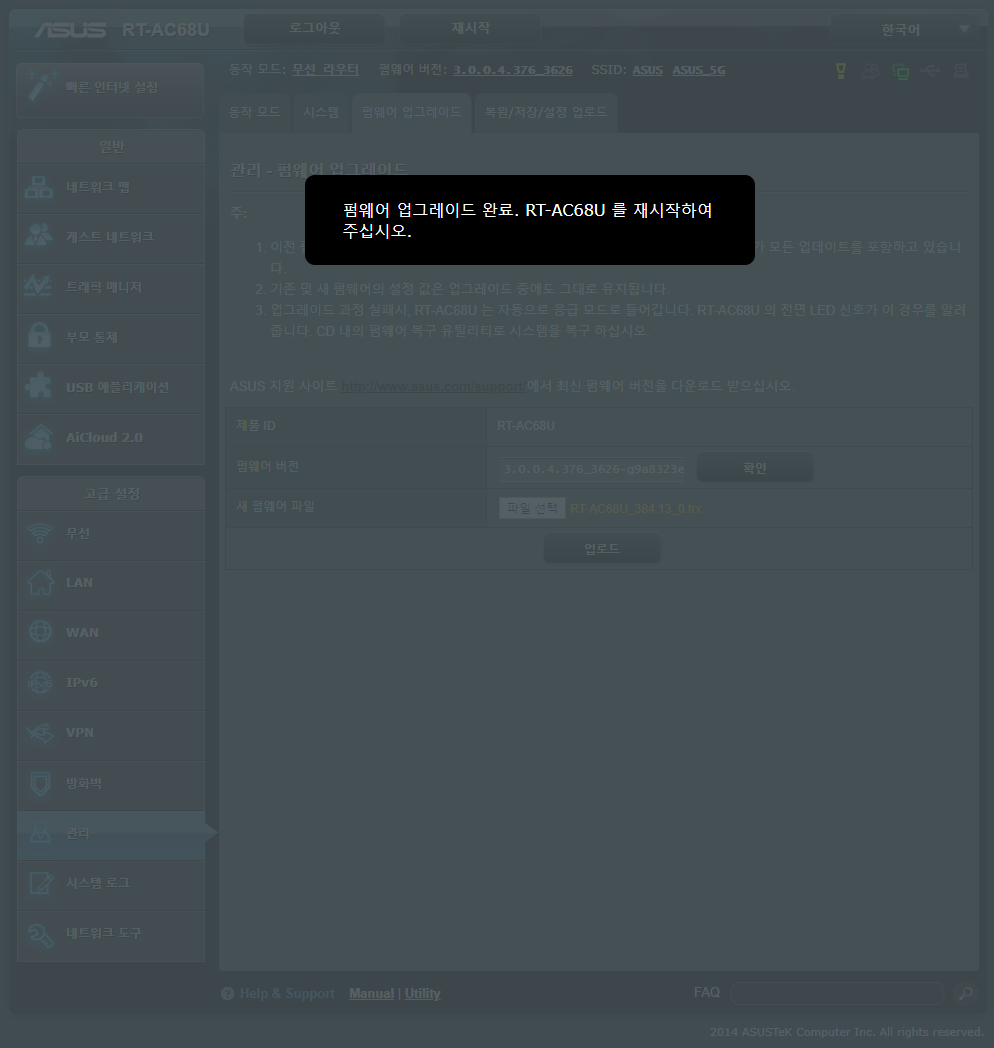Open the 한국어 language dropdown

click(x=904, y=30)
